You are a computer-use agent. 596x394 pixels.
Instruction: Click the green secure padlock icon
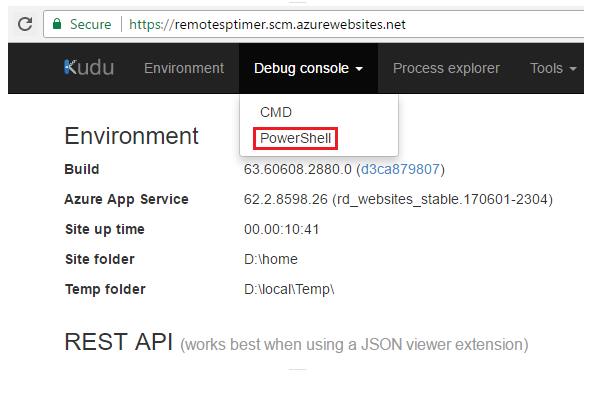[57, 24]
